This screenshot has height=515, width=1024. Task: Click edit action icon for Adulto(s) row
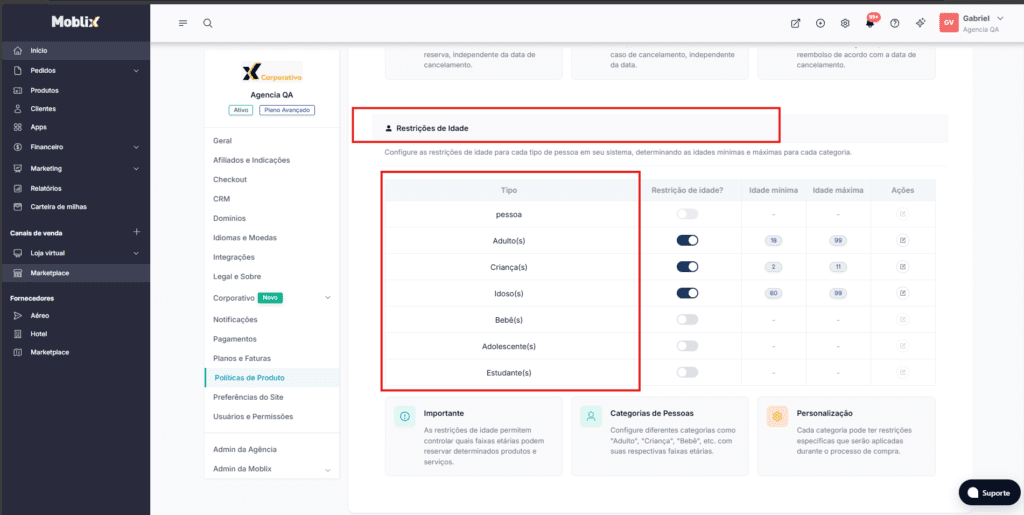903,240
